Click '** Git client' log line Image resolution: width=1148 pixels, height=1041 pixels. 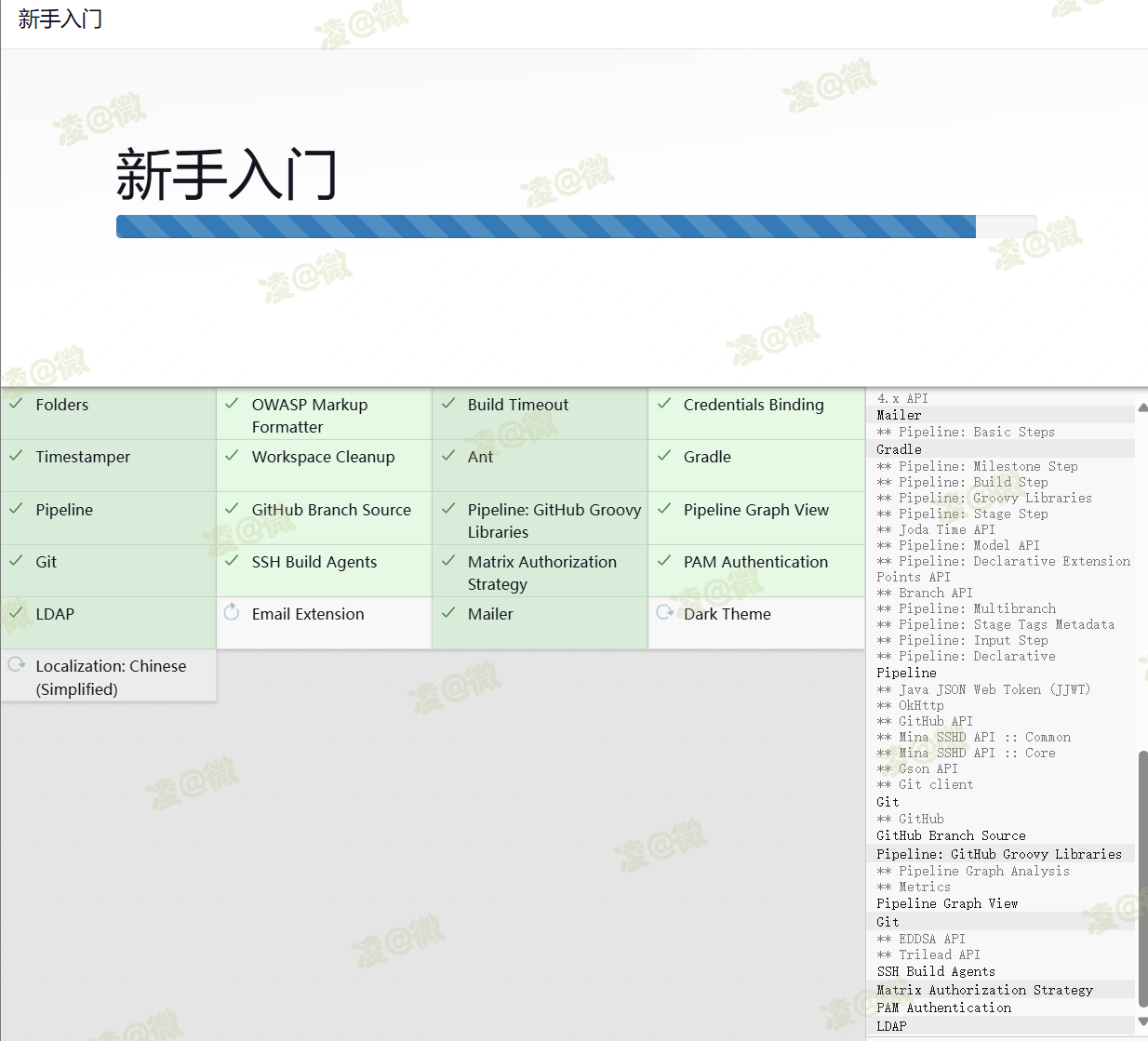(x=925, y=784)
